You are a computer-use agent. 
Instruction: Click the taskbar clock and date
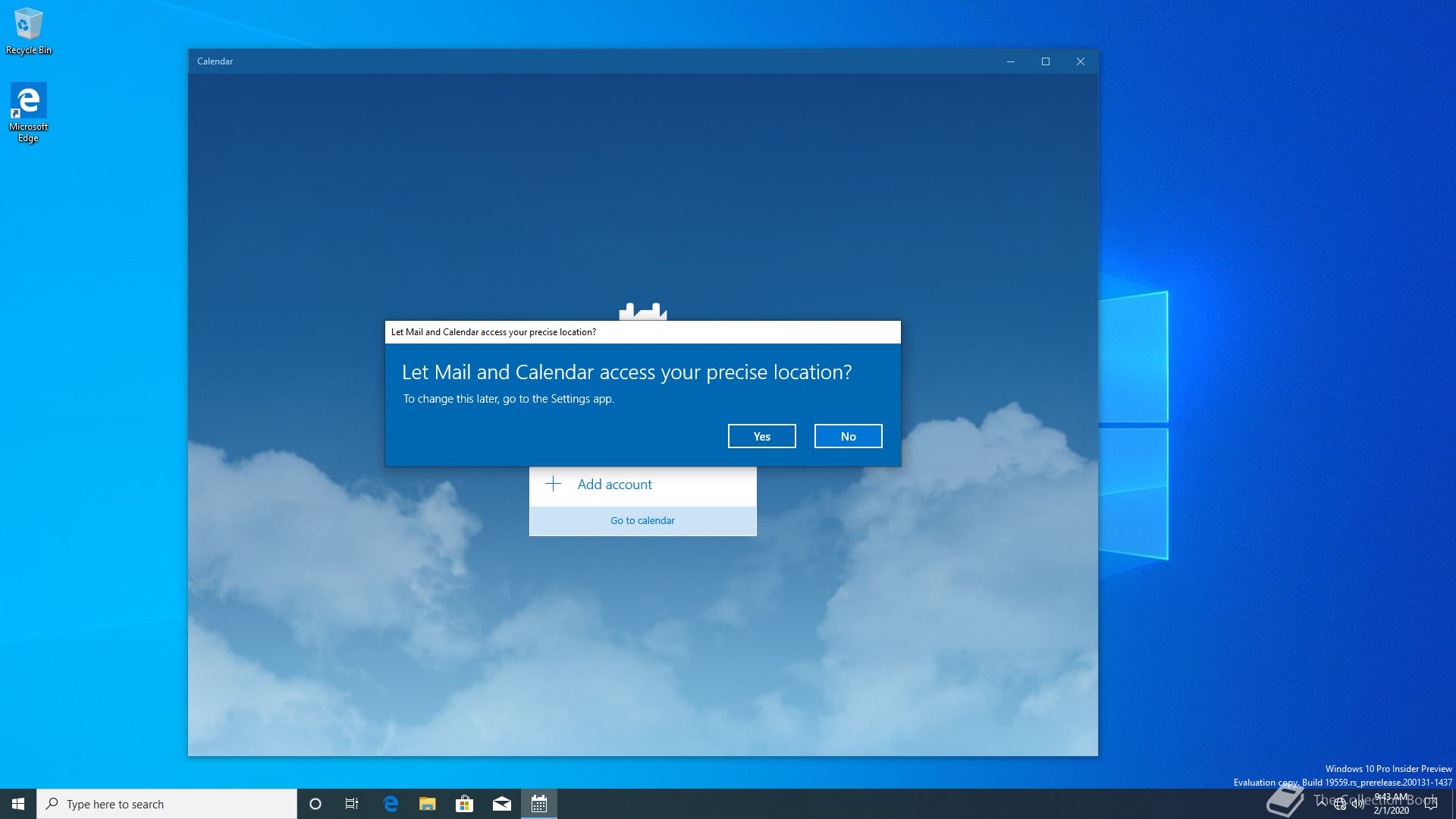click(1392, 804)
